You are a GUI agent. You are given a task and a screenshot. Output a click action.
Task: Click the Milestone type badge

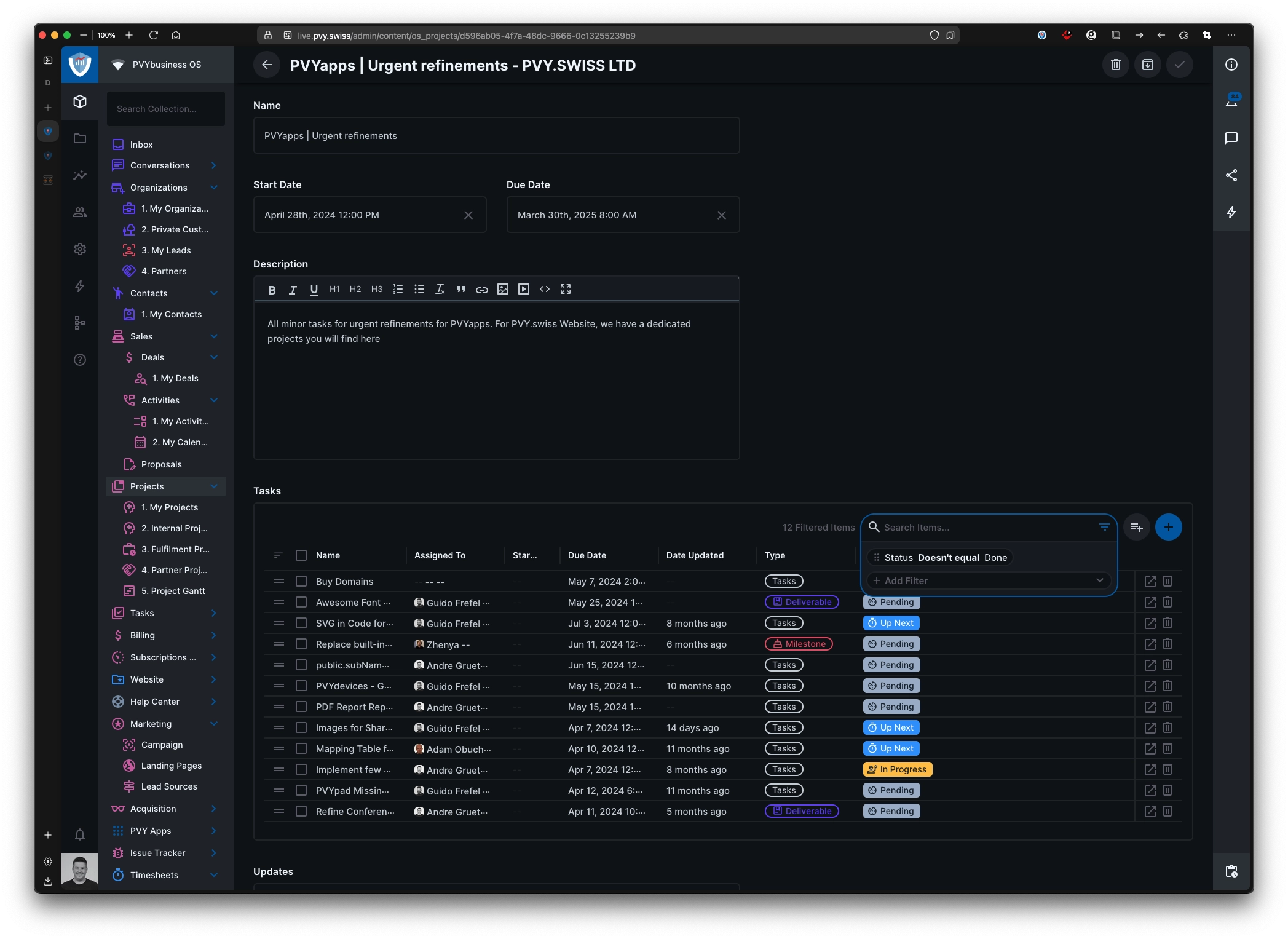799,644
